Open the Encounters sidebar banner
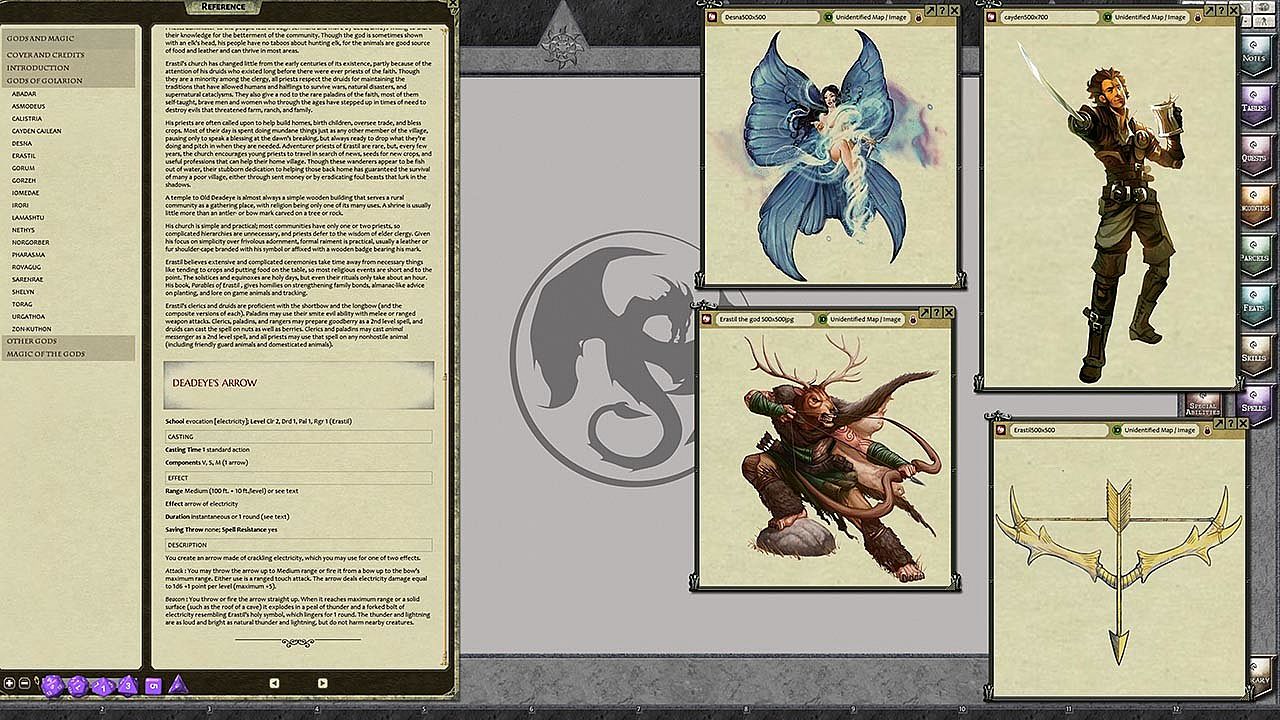Viewport: 1280px width, 720px height. [x=1254, y=204]
